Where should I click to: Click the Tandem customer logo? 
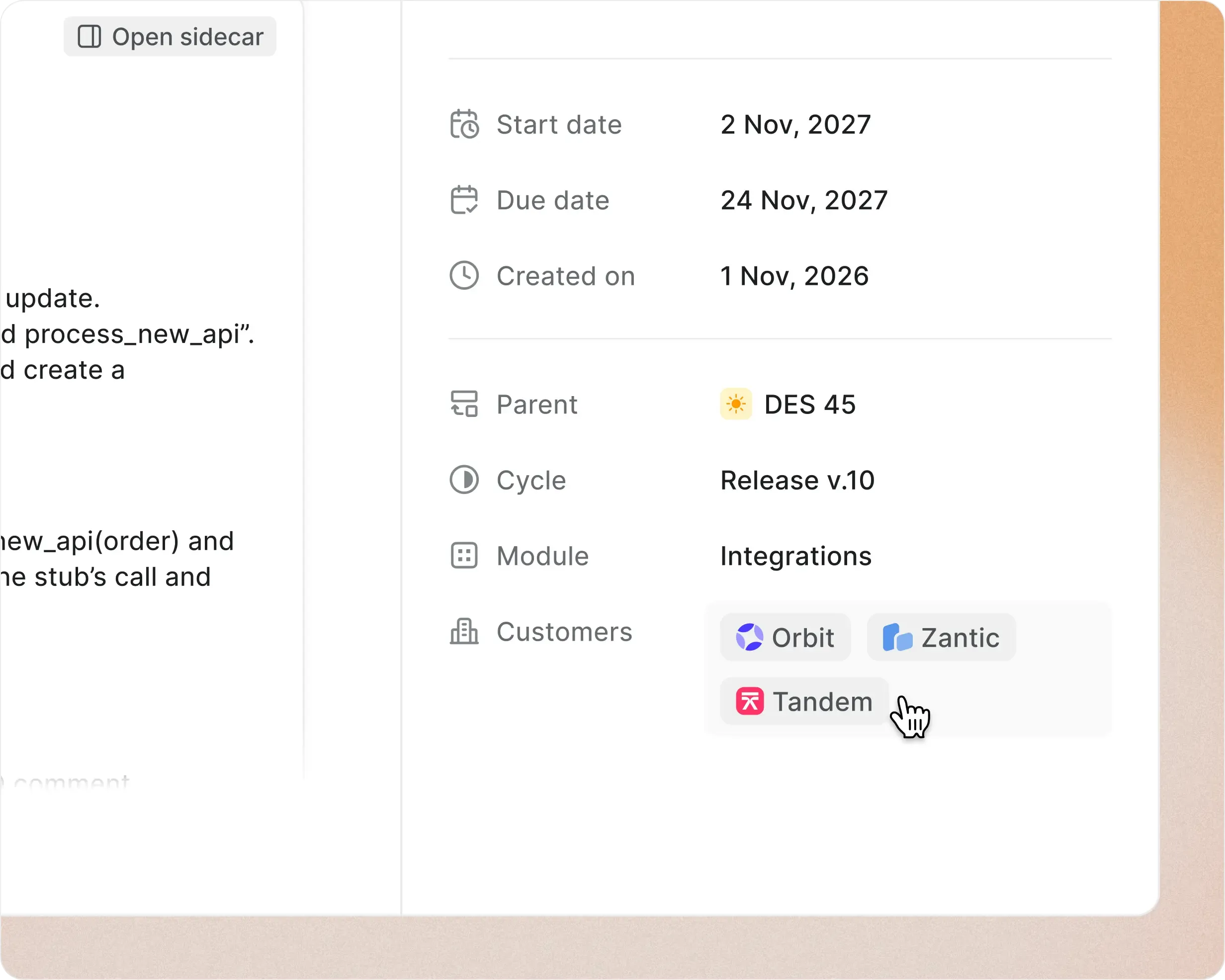(x=751, y=701)
